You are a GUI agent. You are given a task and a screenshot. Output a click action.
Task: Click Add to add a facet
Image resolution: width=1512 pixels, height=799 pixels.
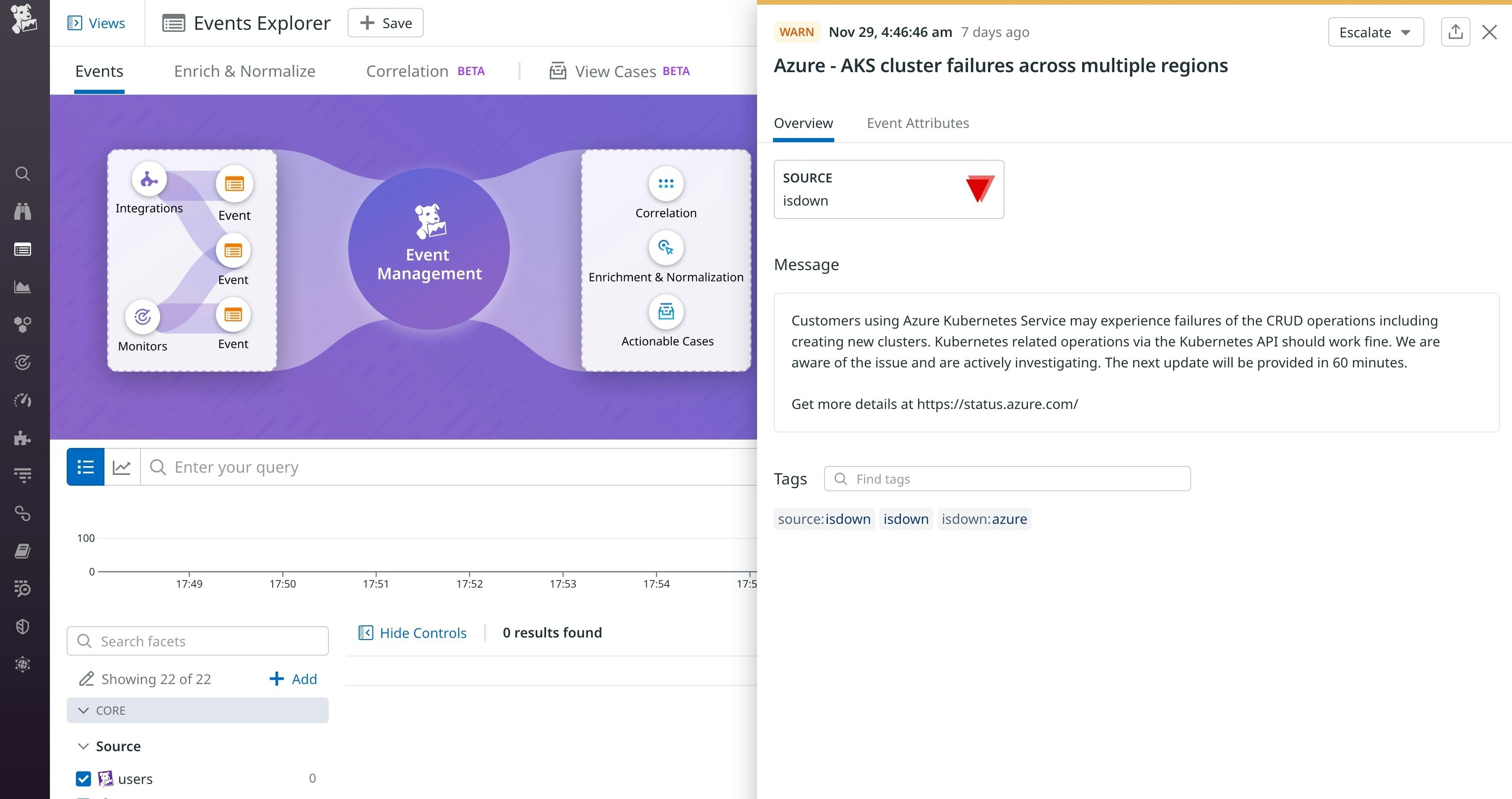coord(293,679)
